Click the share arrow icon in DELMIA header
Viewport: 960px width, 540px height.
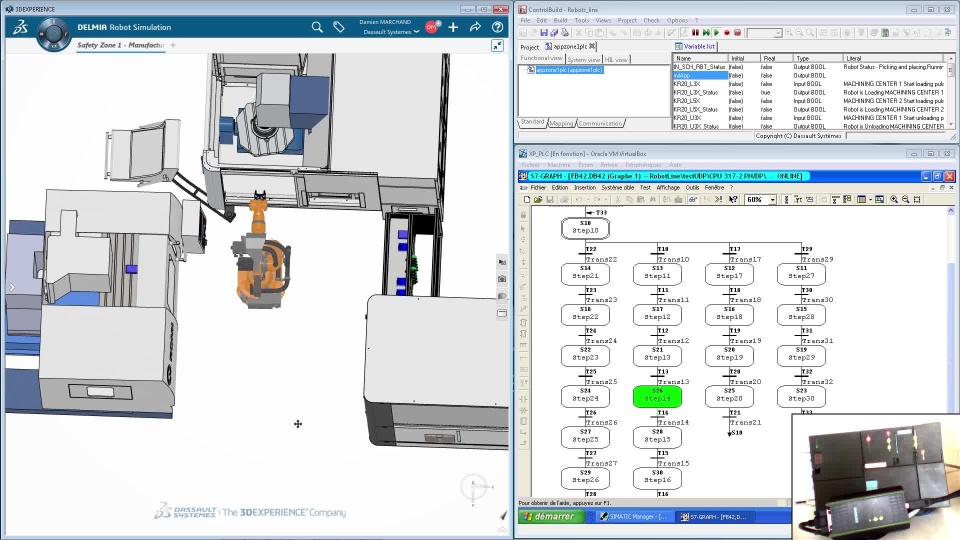pyautogui.click(x=475, y=27)
